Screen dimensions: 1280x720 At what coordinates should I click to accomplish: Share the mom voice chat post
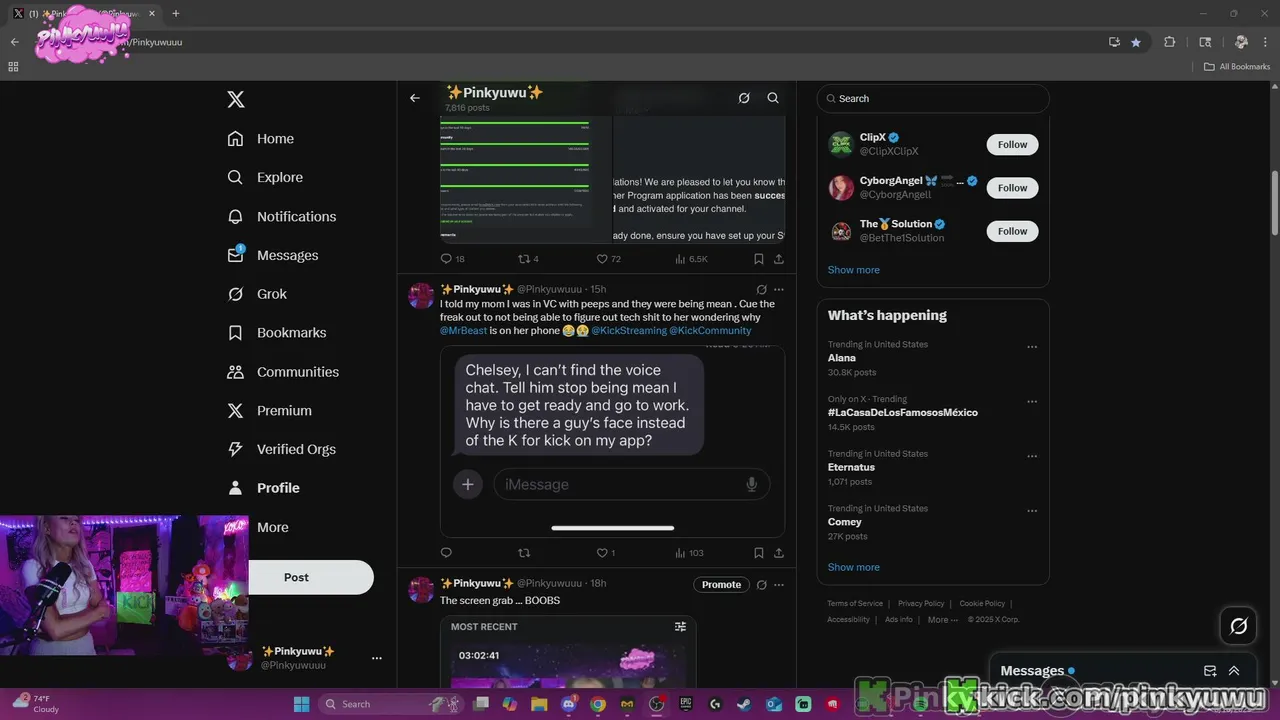click(779, 553)
